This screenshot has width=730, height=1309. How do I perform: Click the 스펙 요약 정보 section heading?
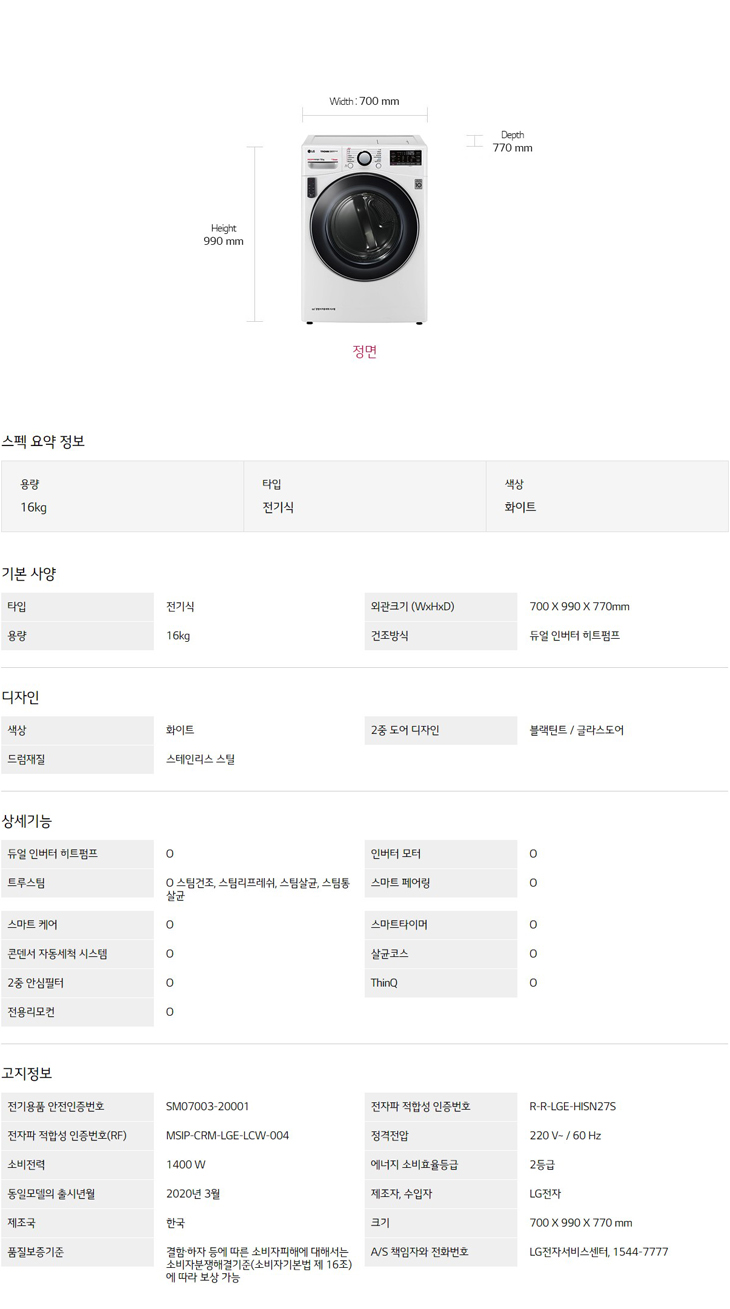click(x=43, y=441)
